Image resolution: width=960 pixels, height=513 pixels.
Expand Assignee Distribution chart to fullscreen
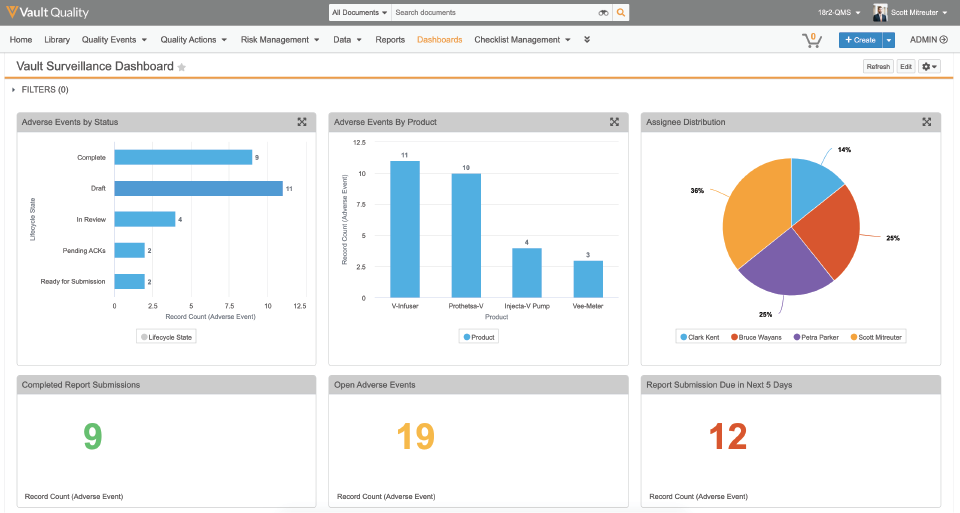[x=926, y=122]
